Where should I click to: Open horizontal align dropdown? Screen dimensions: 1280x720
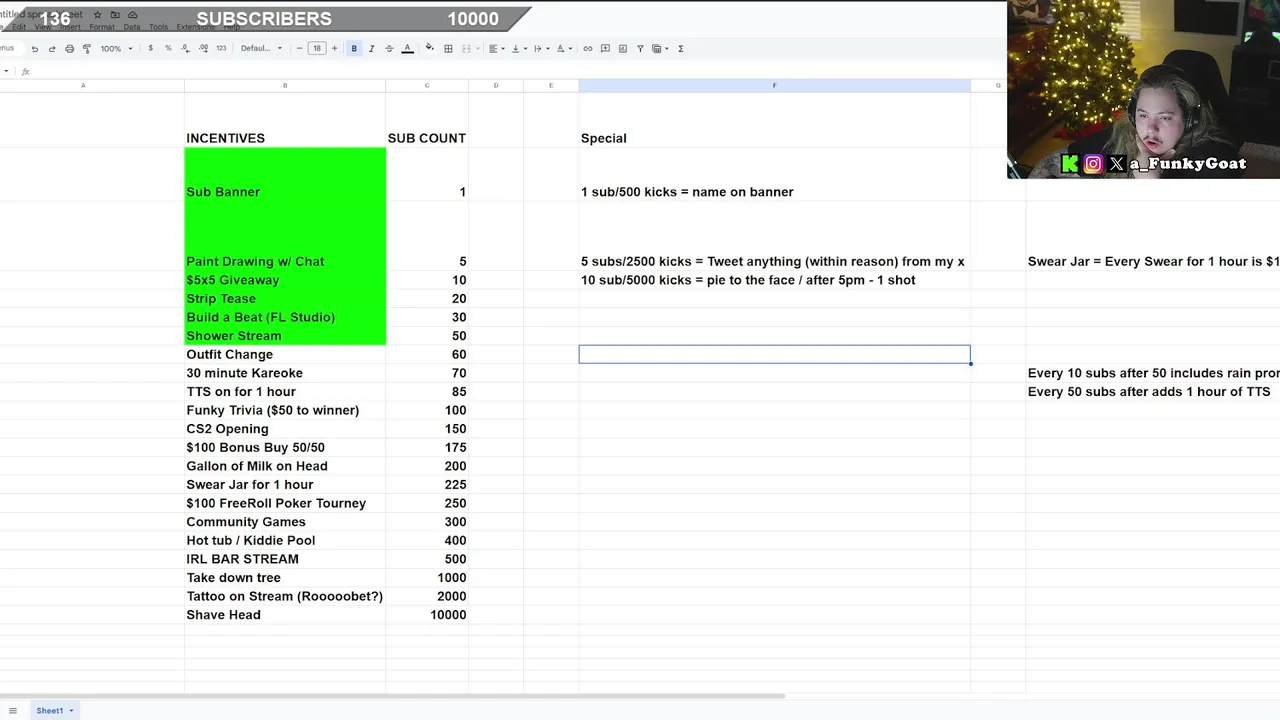pos(496,48)
